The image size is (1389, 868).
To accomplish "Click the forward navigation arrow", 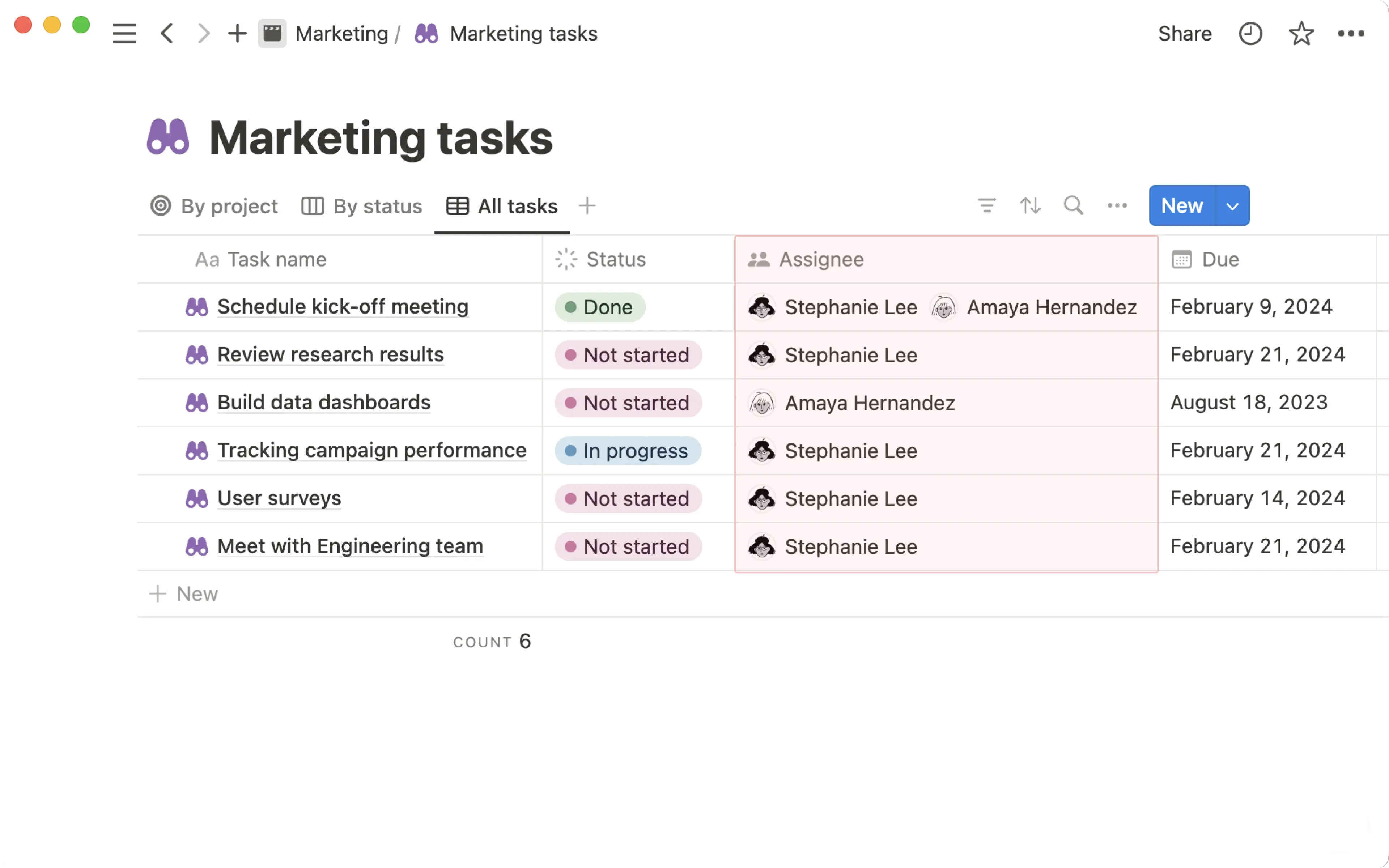I will coord(203,33).
